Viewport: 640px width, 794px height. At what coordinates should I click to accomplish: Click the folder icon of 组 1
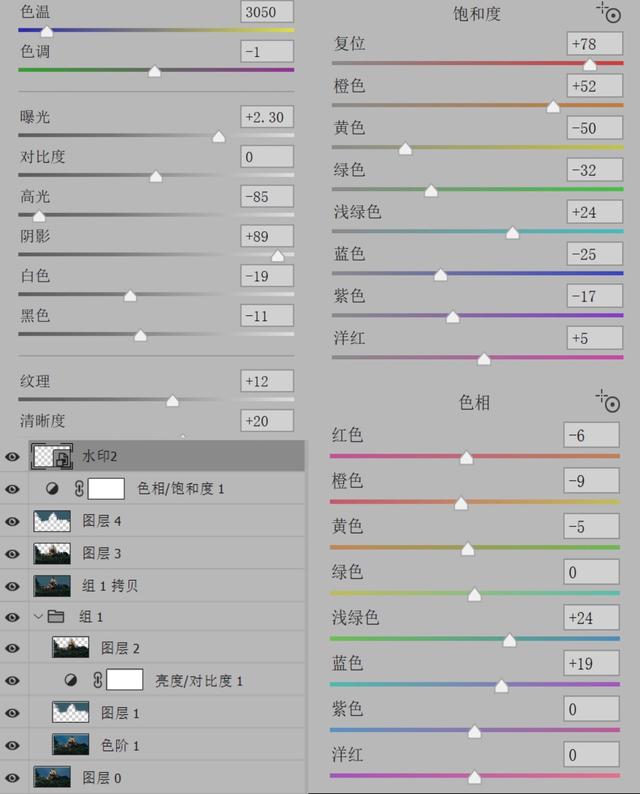coord(56,616)
